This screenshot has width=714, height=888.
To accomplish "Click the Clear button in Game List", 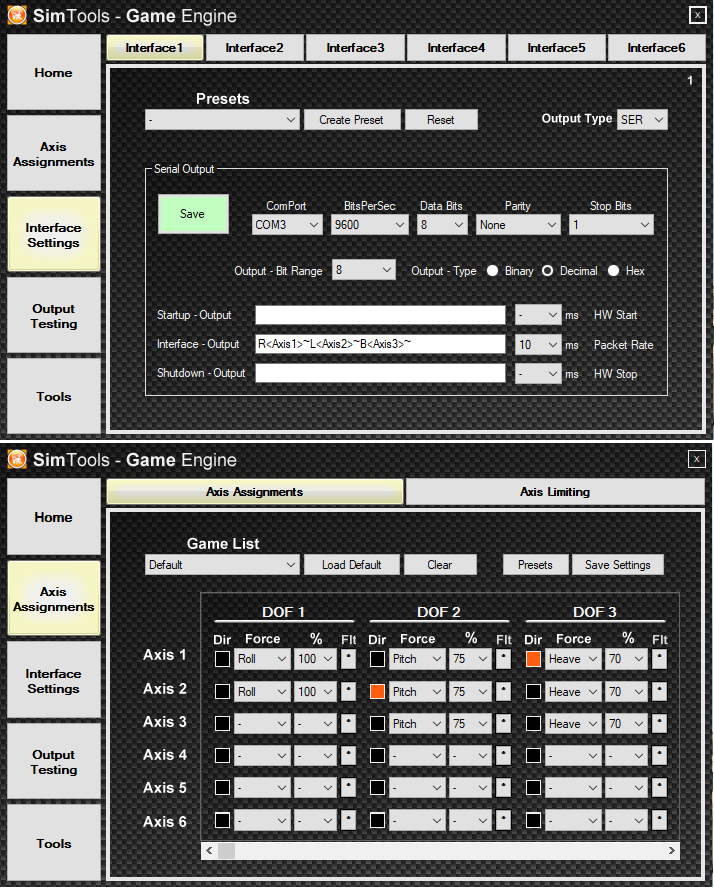I will (x=440, y=565).
